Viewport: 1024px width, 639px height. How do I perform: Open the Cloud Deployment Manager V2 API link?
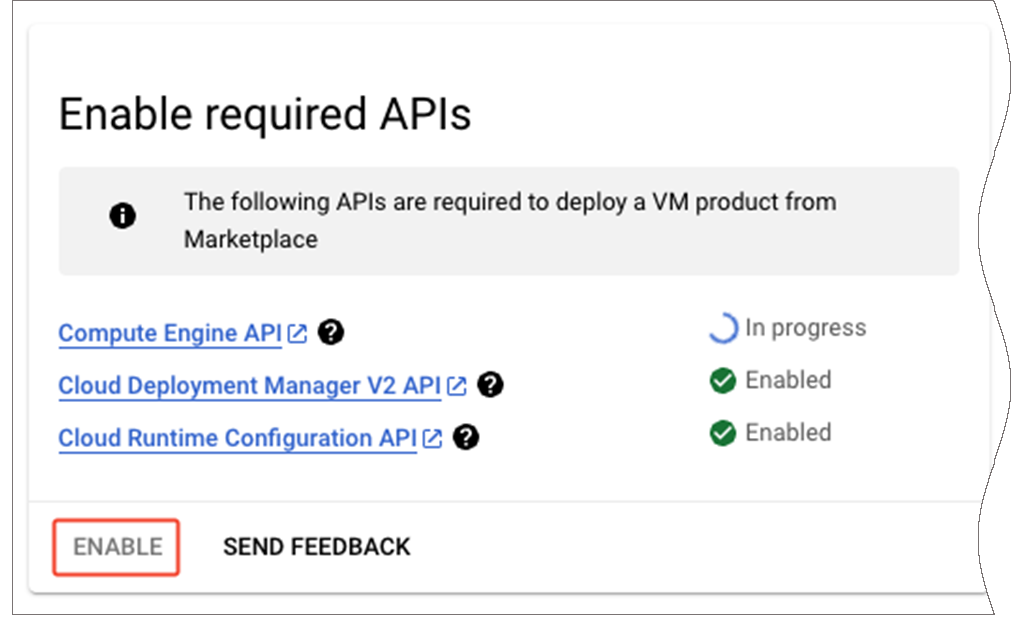248,384
